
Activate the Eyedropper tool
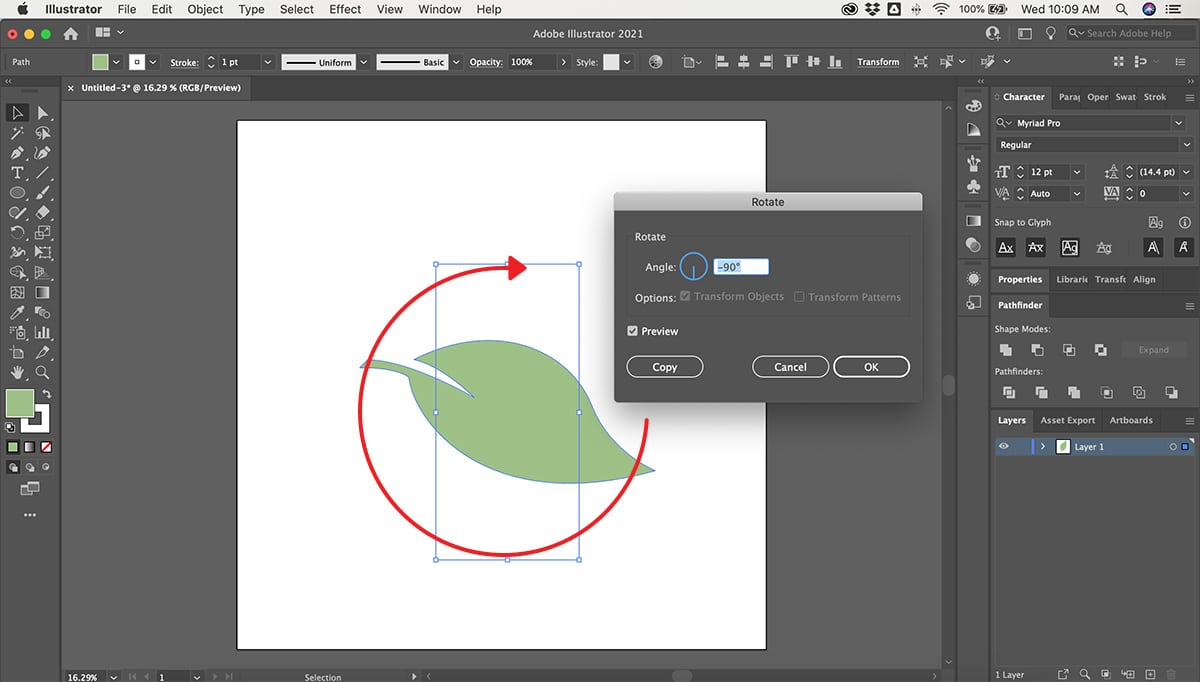point(17,313)
